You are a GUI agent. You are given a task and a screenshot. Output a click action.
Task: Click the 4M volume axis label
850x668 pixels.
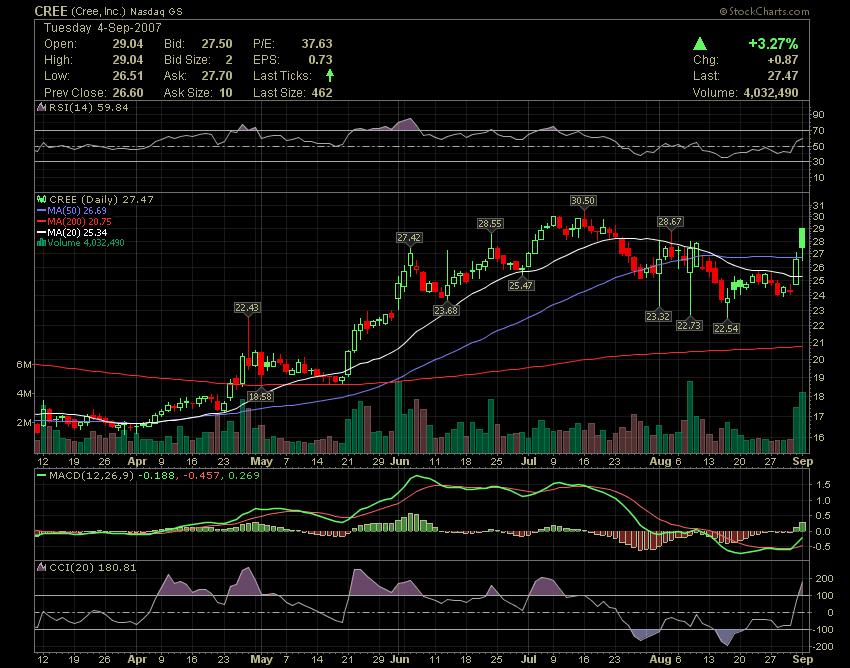pyautogui.click(x=24, y=393)
